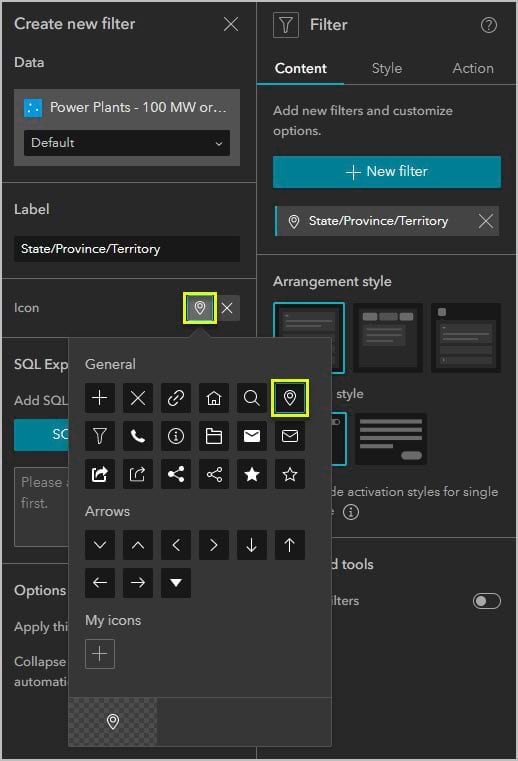
Task: Click the State/Province/Territory label input field
Action: point(127,249)
